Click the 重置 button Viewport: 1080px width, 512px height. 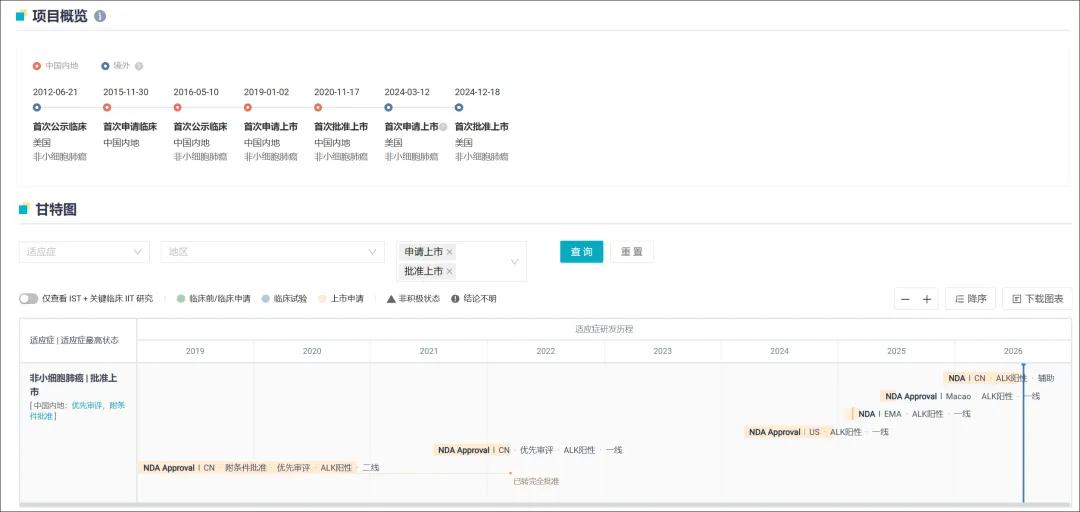coord(632,252)
